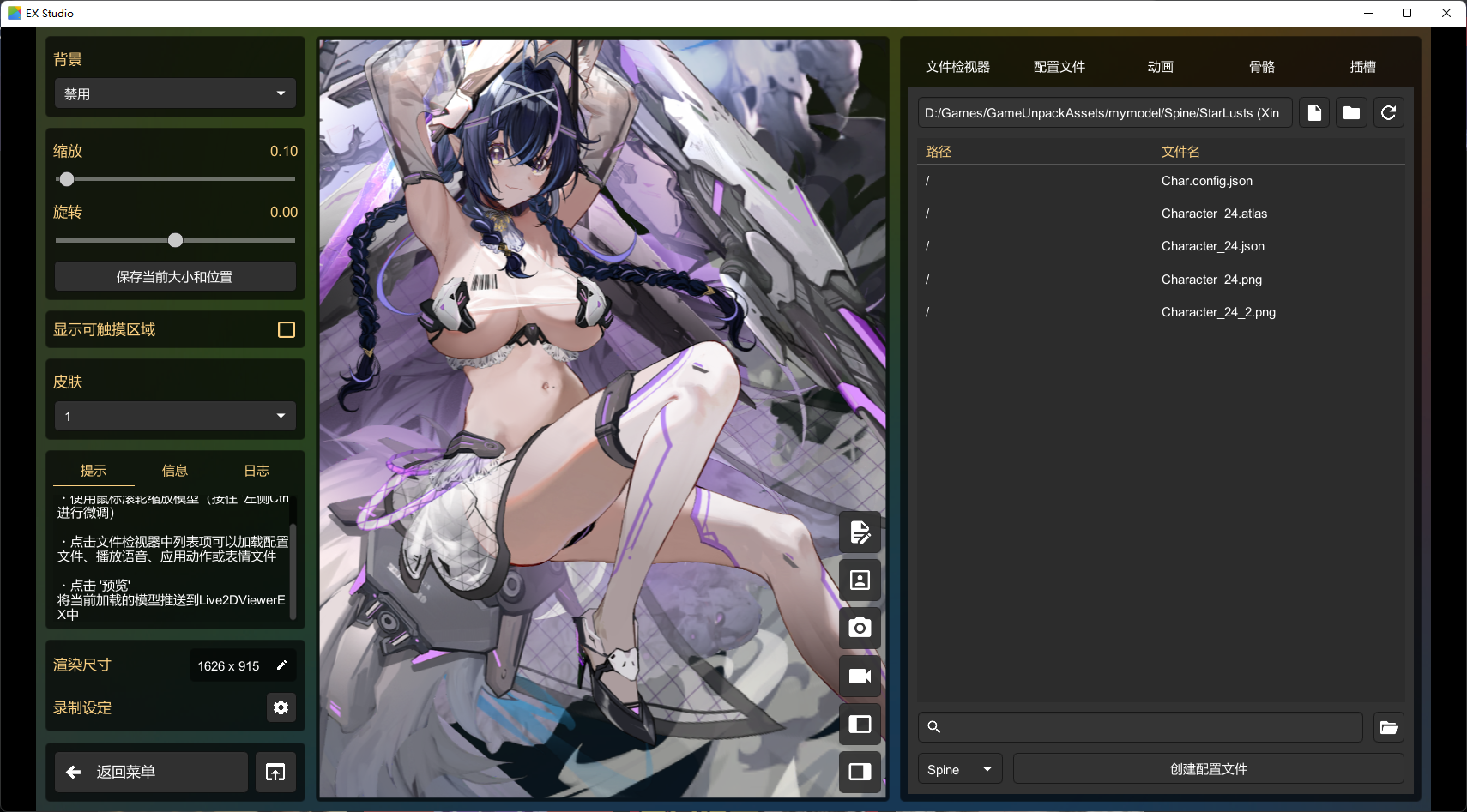Click the tips panel scrollbar
The height and width of the screenshot is (812, 1467).
coord(293,570)
